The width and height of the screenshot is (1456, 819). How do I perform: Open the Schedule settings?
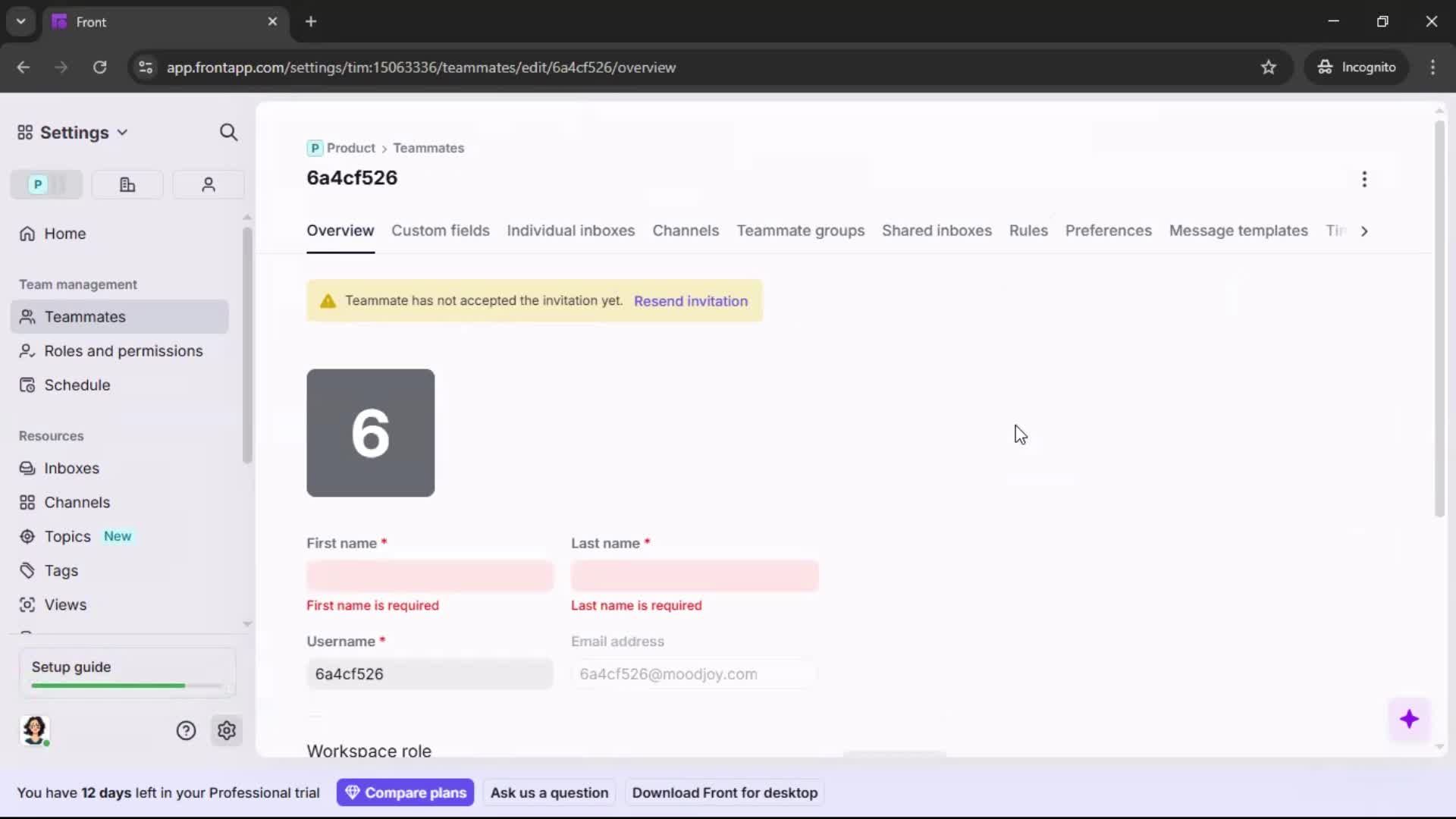76,385
